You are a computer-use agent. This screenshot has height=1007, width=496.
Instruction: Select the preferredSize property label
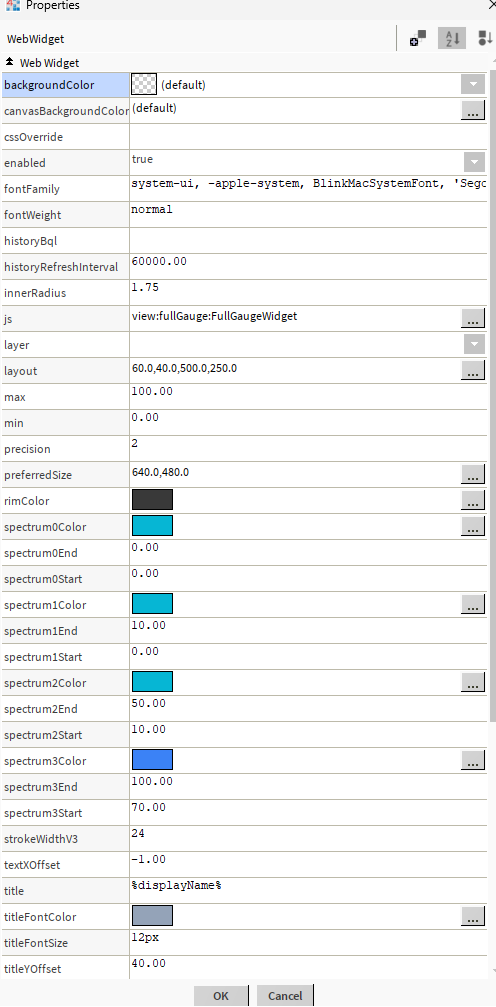click(38, 475)
